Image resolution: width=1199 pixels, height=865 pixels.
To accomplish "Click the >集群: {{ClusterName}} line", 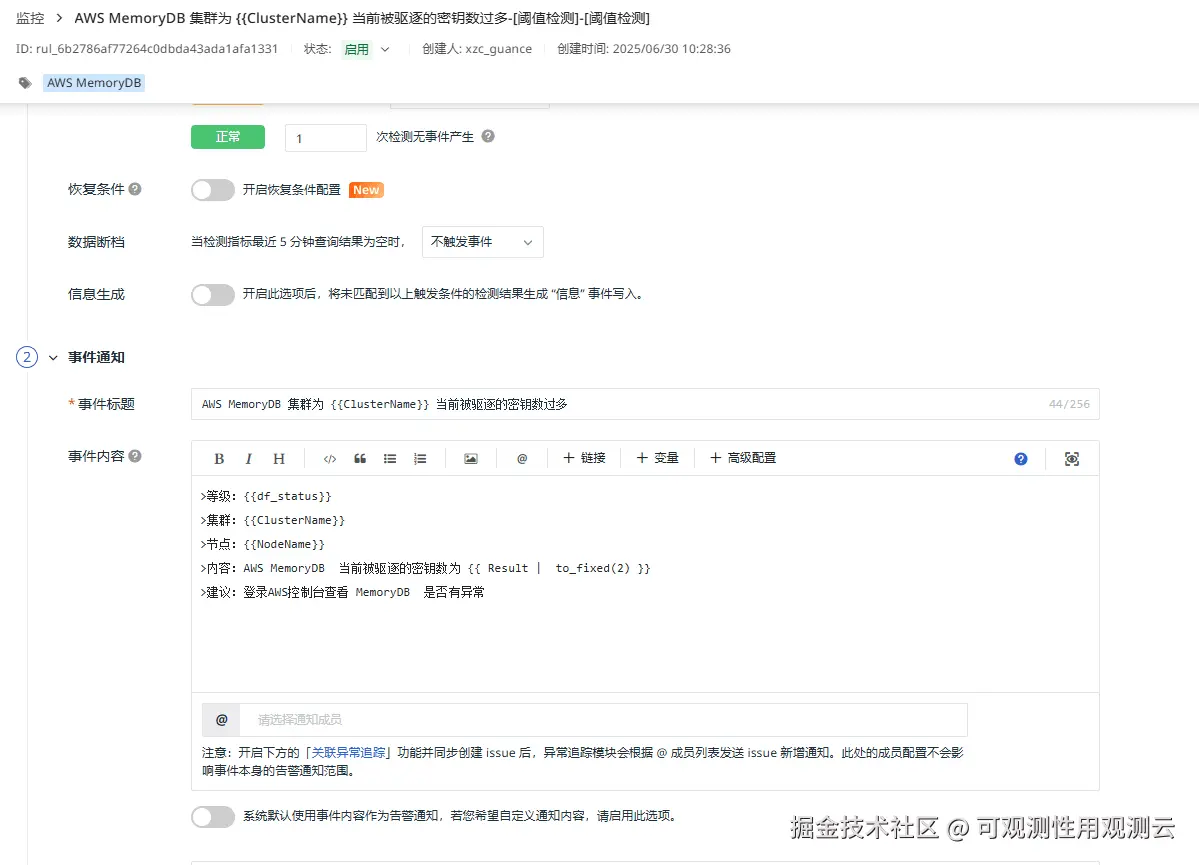I will (x=273, y=520).
